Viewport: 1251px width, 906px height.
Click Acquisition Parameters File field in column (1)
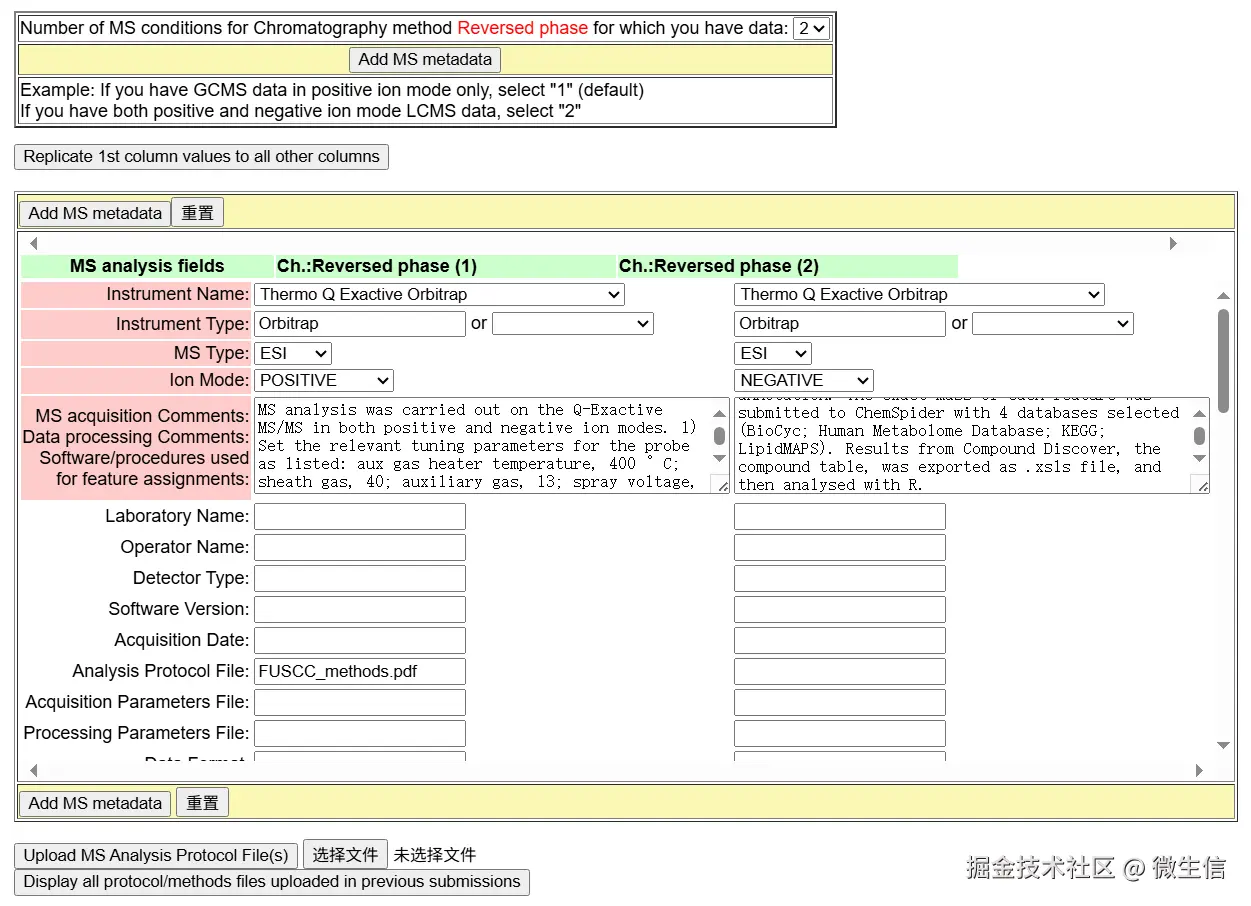pyautogui.click(x=360, y=703)
